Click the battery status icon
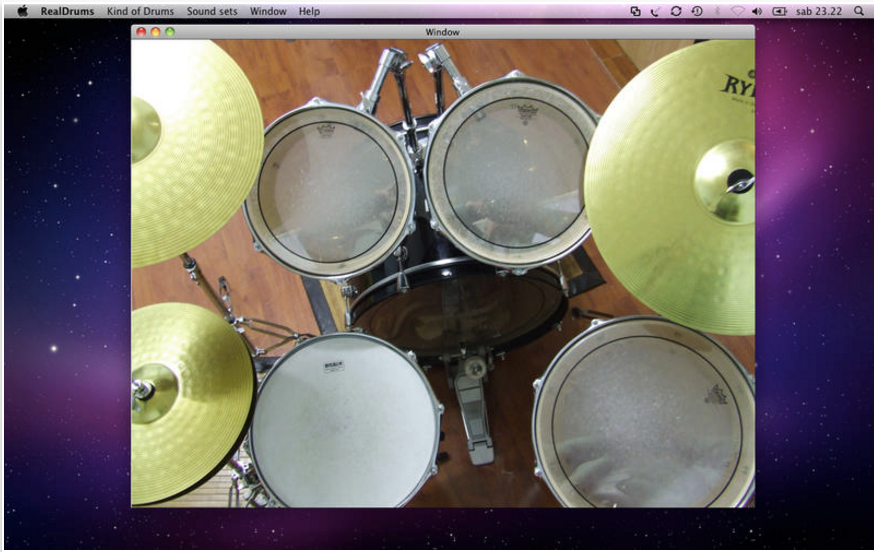This screenshot has height=552, width=874. 779,11
